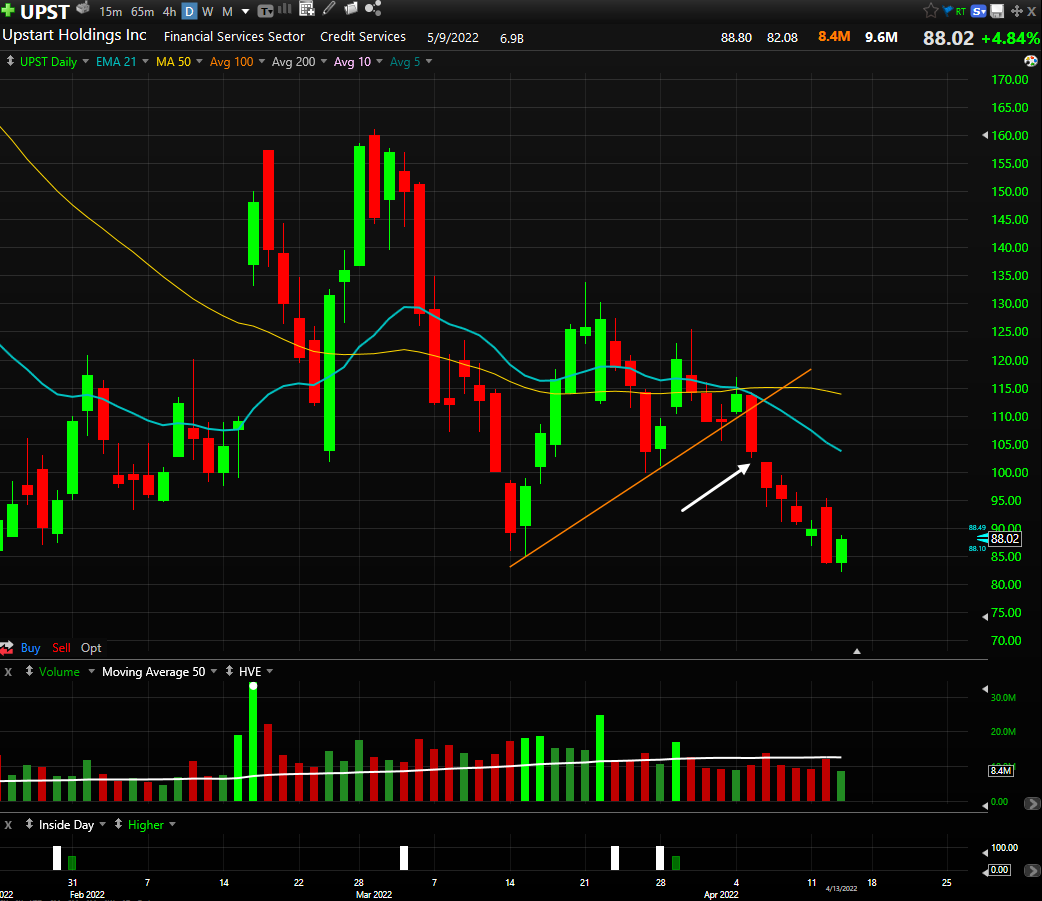Toggle the MA 50 indicator label

(x=173, y=62)
